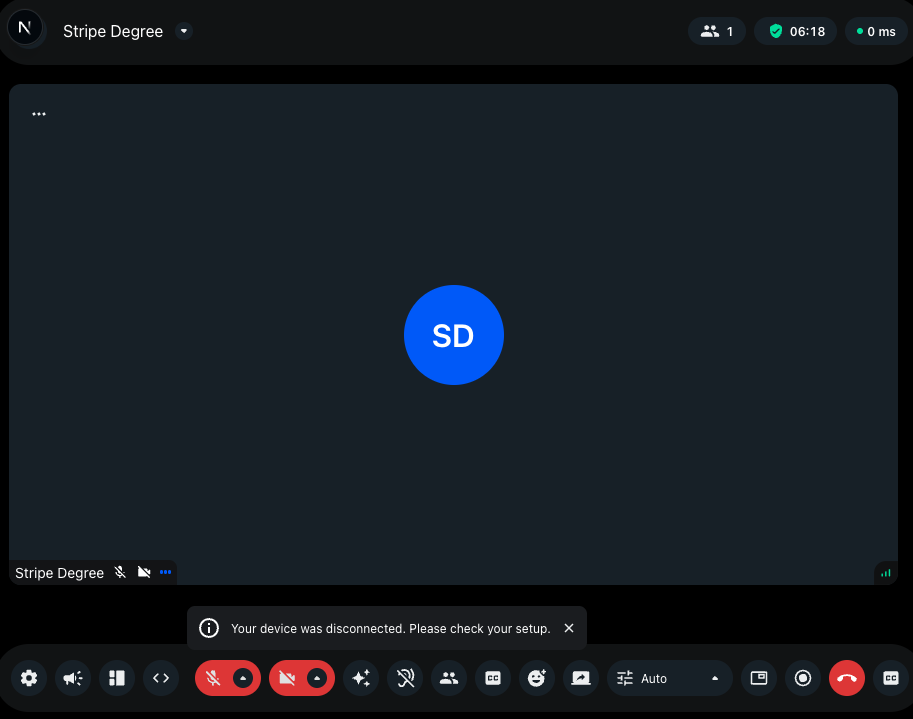Open the camera selection caret
913x719 pixels.
(x=318, y=678)
